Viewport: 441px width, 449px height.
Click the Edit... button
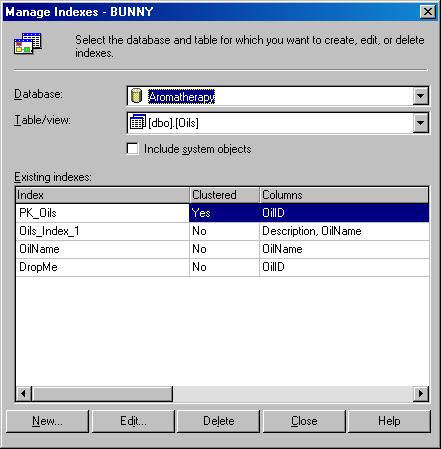[133, 421]
